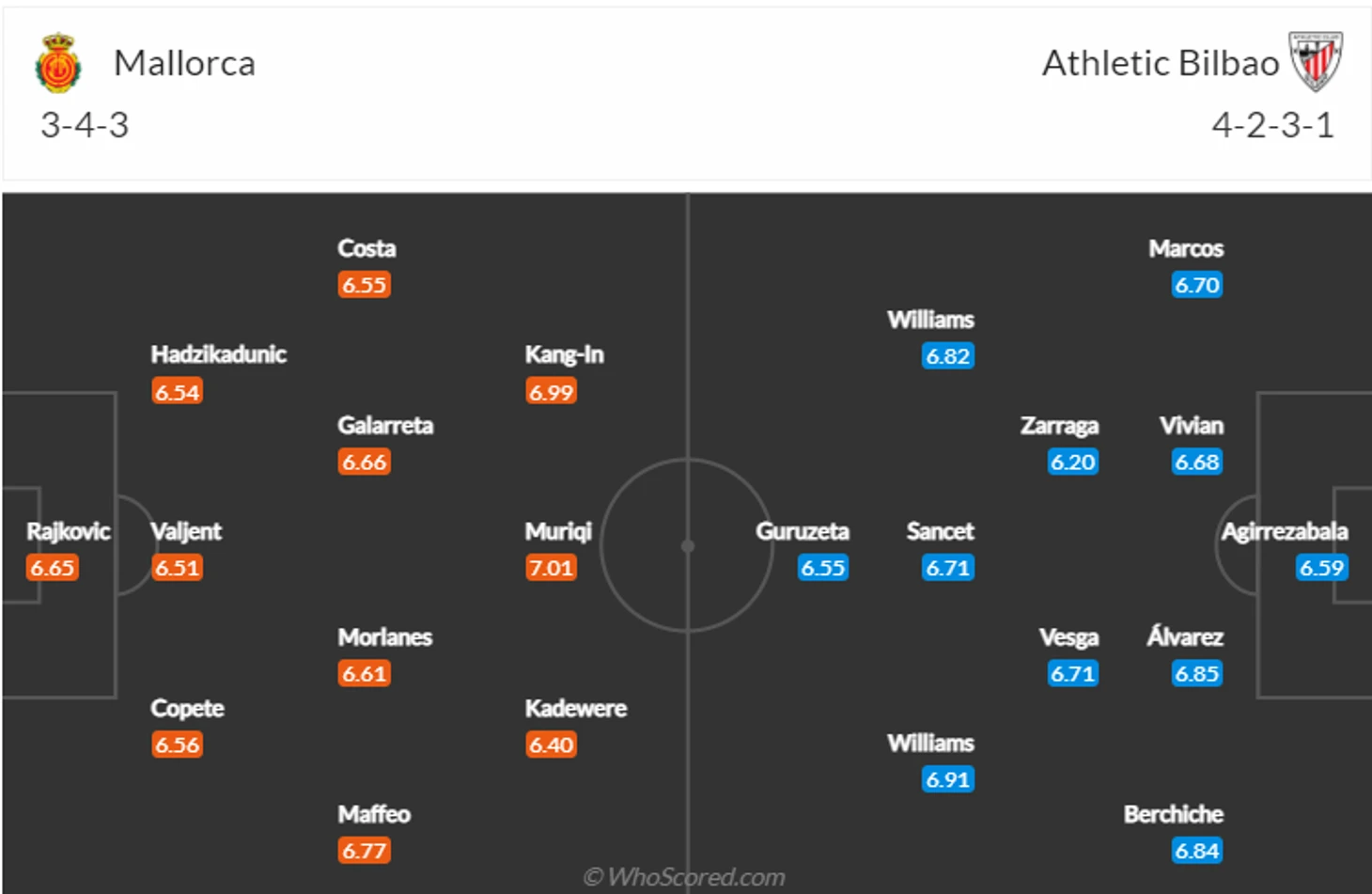Viewport: 1372px width, 894px height.
Task: Click Agirrezabala's 6.59 rating badge
Action: [x=1321, y=568]
